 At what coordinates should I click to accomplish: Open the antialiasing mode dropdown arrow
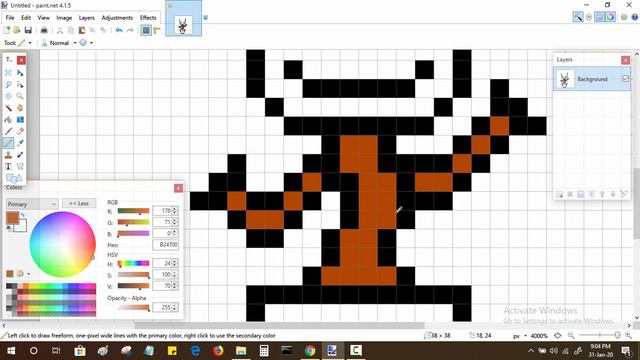coord(91,43)
